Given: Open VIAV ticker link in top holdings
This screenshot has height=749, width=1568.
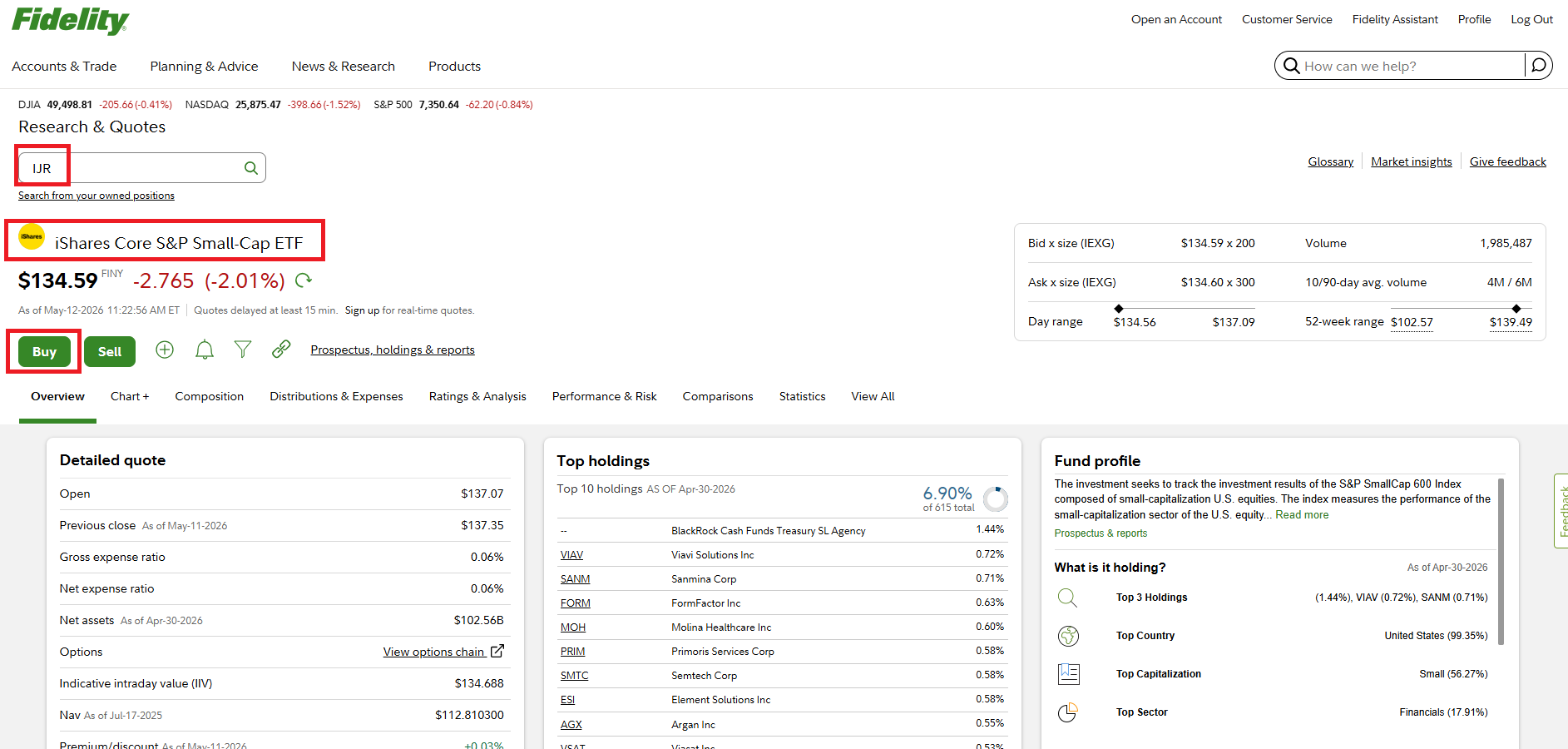Looking at the screenshot, I should click(571, 555).
